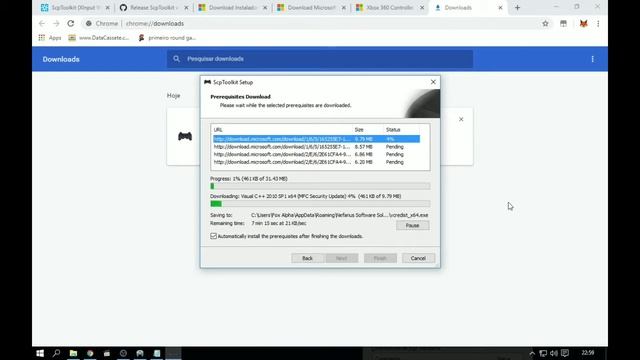This screenshot has height=360, width=640.
Task: Bookmark this page with the star icon
Action: (545, 24)
